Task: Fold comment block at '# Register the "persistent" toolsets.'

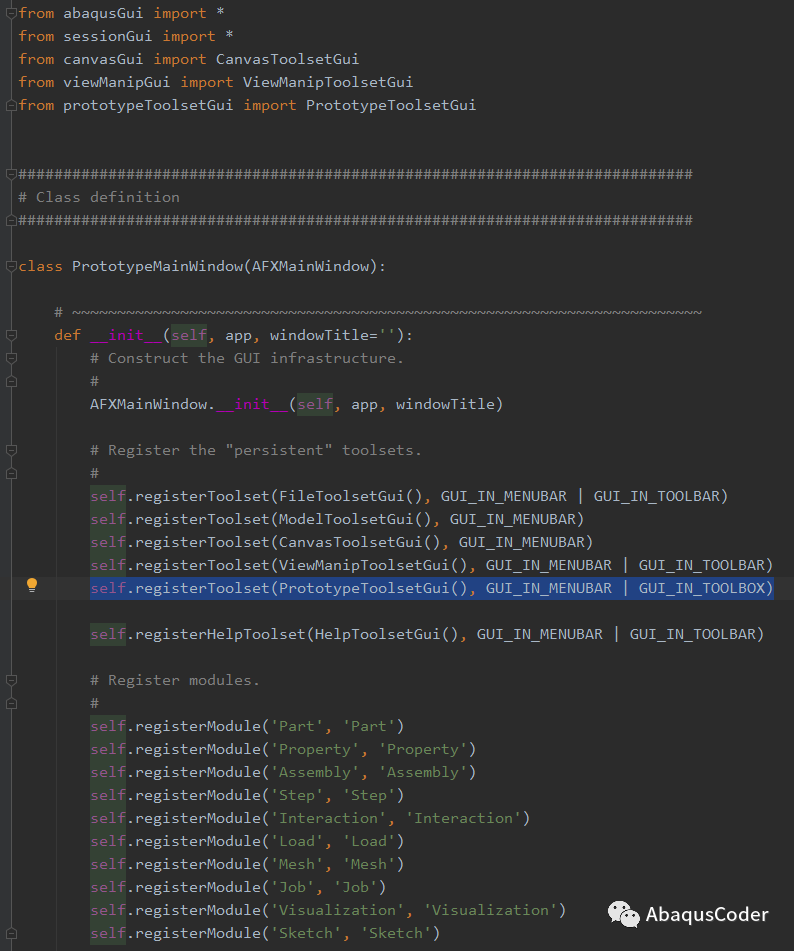Action: [x=11, y=451]
